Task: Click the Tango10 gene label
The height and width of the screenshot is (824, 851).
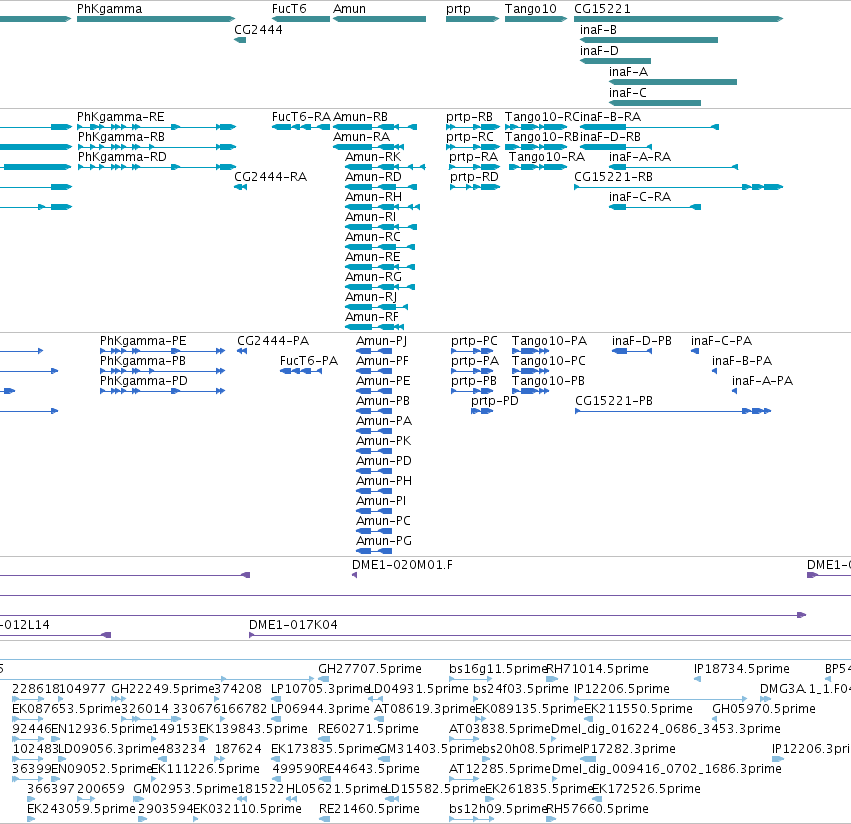Action: [x=530, y=9]
